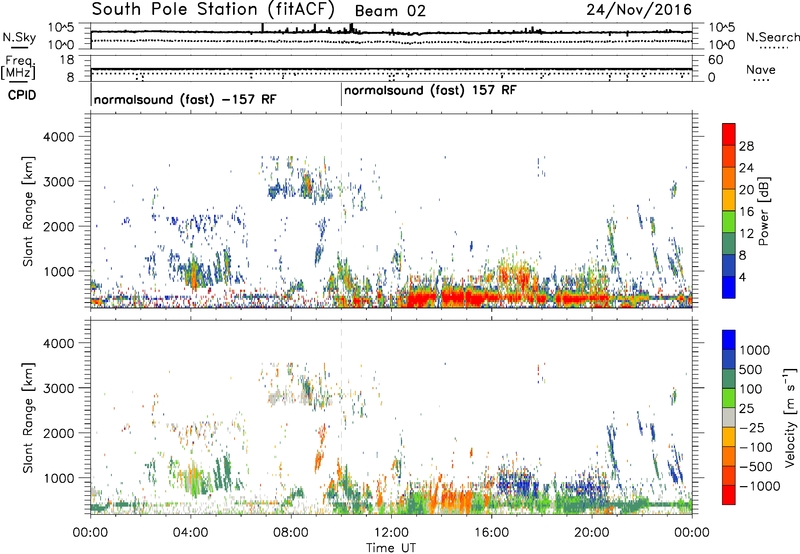
Task: Click the "16:00" time tick label
Action: (x=491, y=533)
